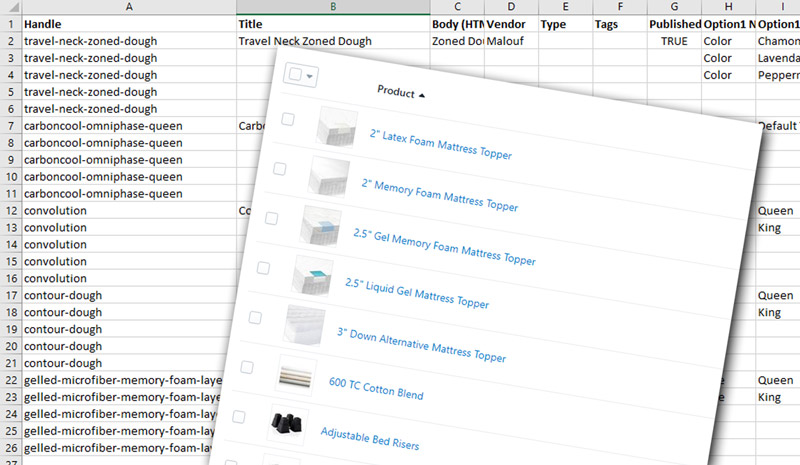Click thumbnail of 2.5" Gel Memory Foam Topper
The width and height of the screenshot is (800, 465).
click(x=320, y=226)
